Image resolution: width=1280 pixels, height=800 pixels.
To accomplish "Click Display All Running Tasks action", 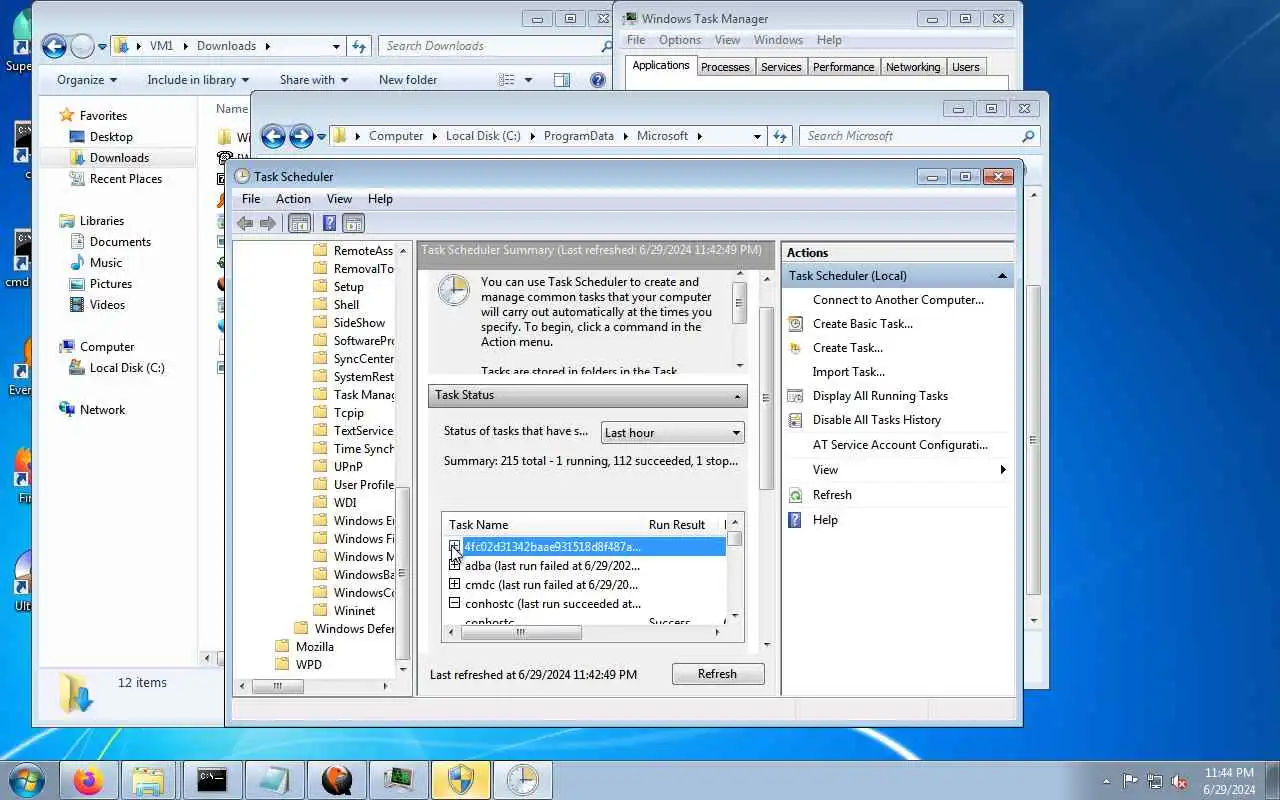I will click(x=880, y=396).
